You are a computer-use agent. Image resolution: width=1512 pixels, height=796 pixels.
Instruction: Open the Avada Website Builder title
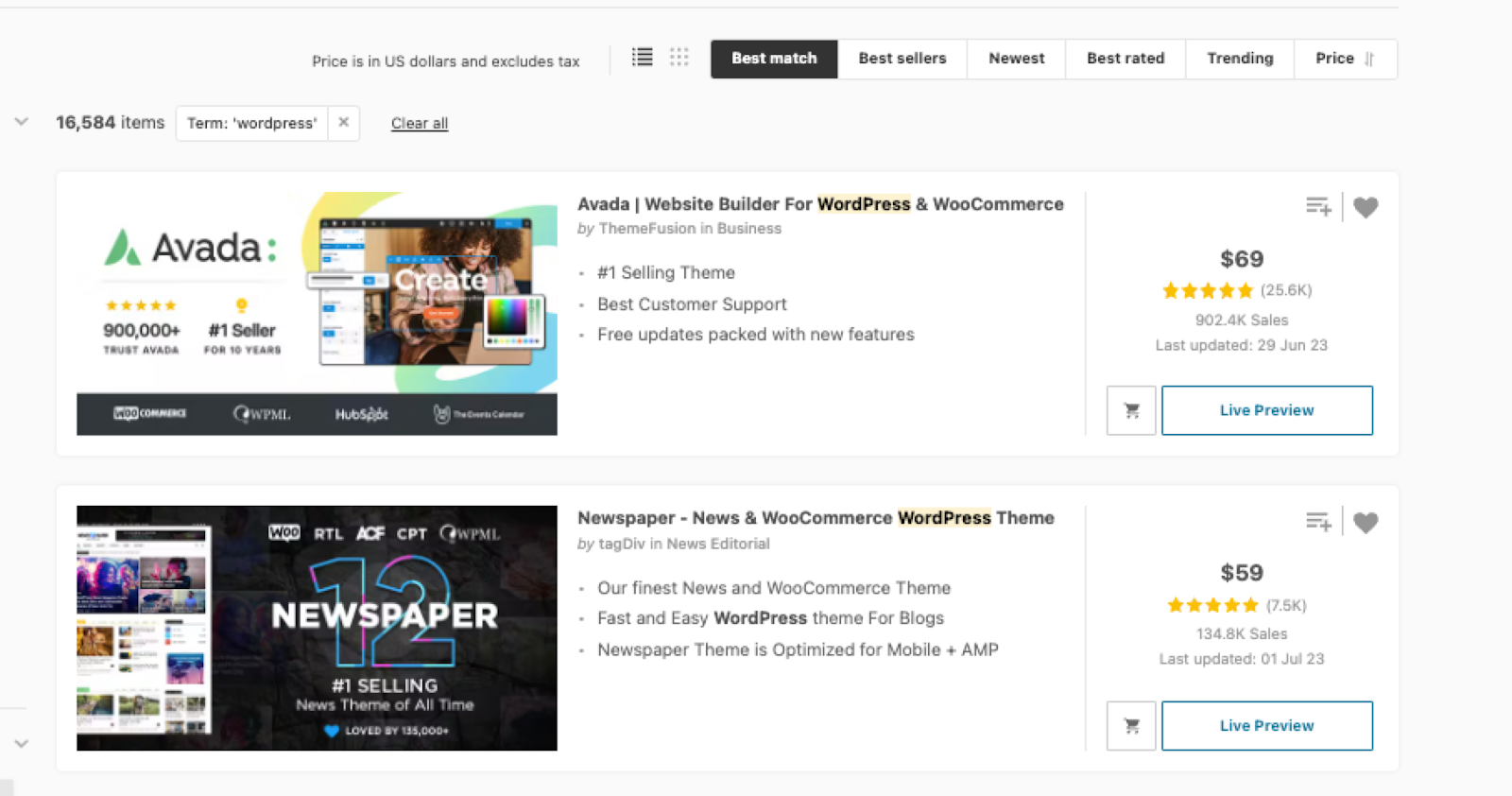(820, 204)
